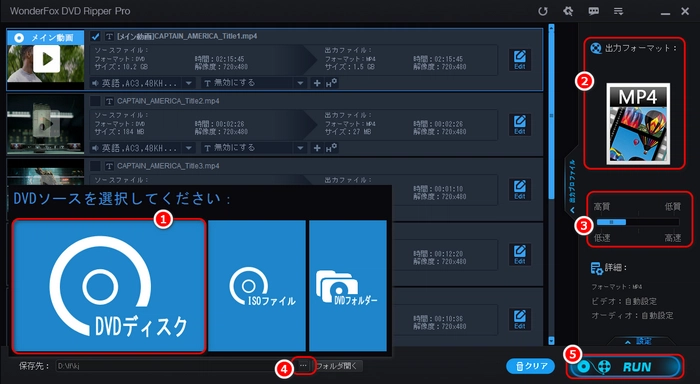This screenshot has width=700, height=384.
Task: Browse save path with the ... button
Action: coord(303,366)
